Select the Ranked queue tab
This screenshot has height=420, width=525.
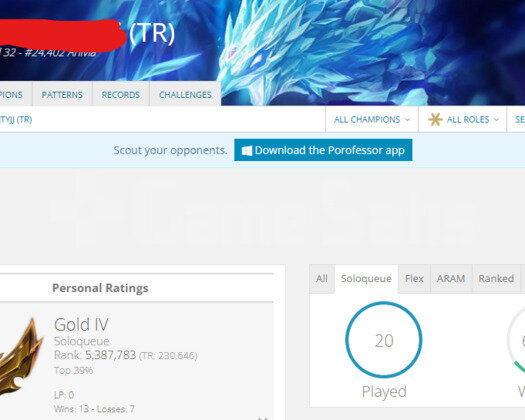click(x=496, y=279)
